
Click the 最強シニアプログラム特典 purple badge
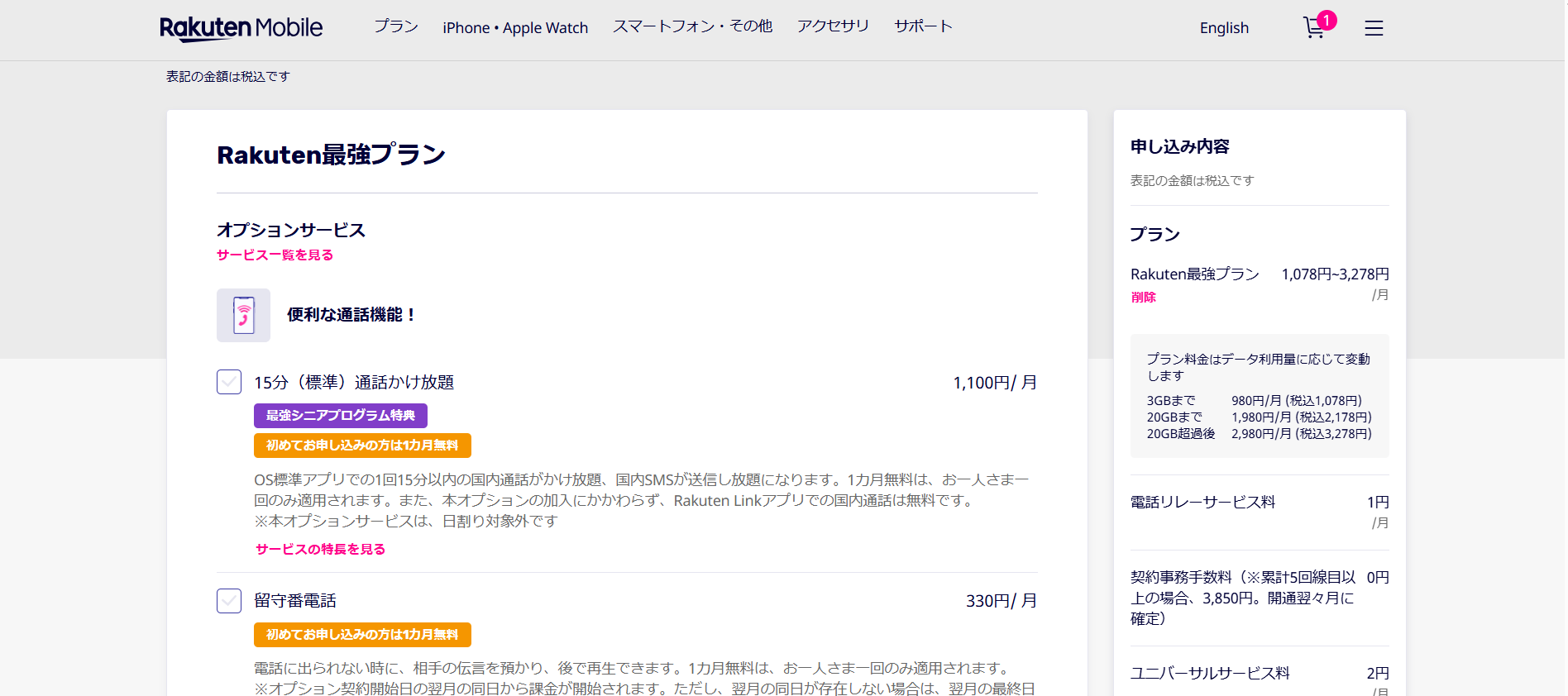coord(340,416)
